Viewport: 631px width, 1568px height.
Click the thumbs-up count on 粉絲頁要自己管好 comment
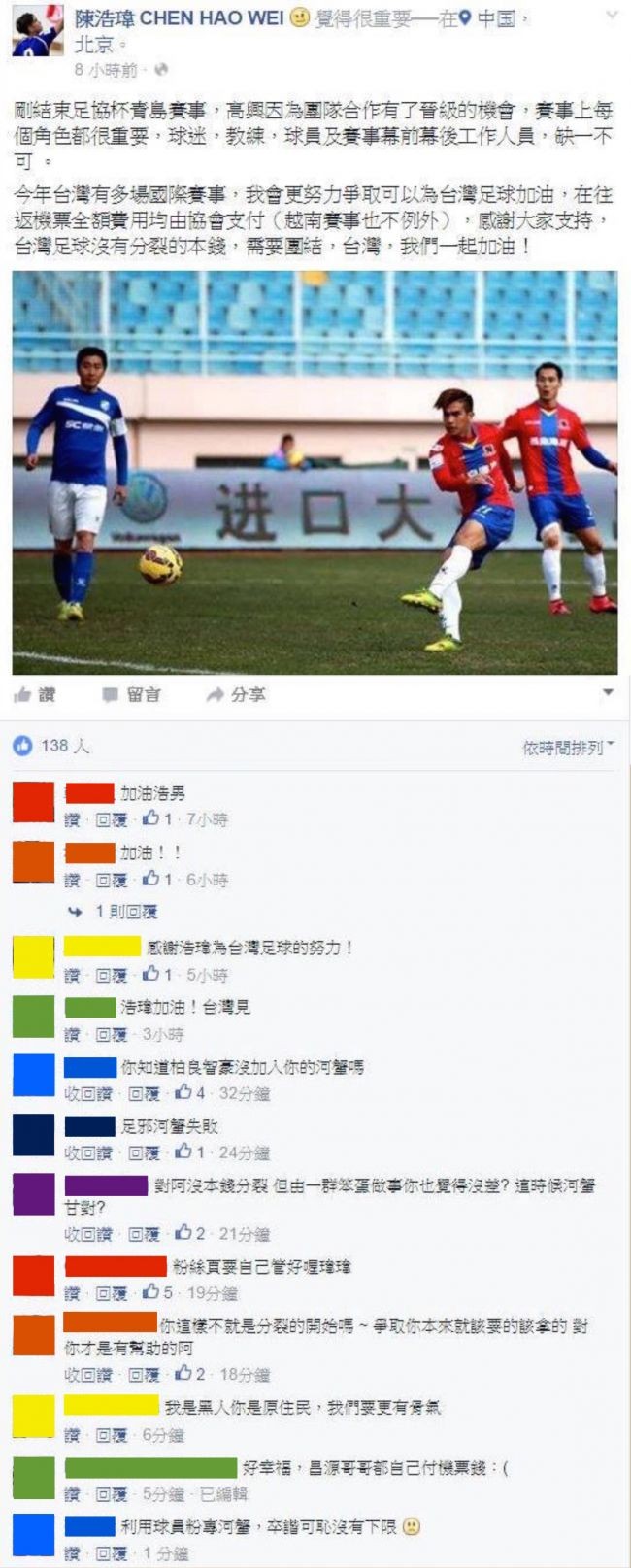coord(157,1292)
